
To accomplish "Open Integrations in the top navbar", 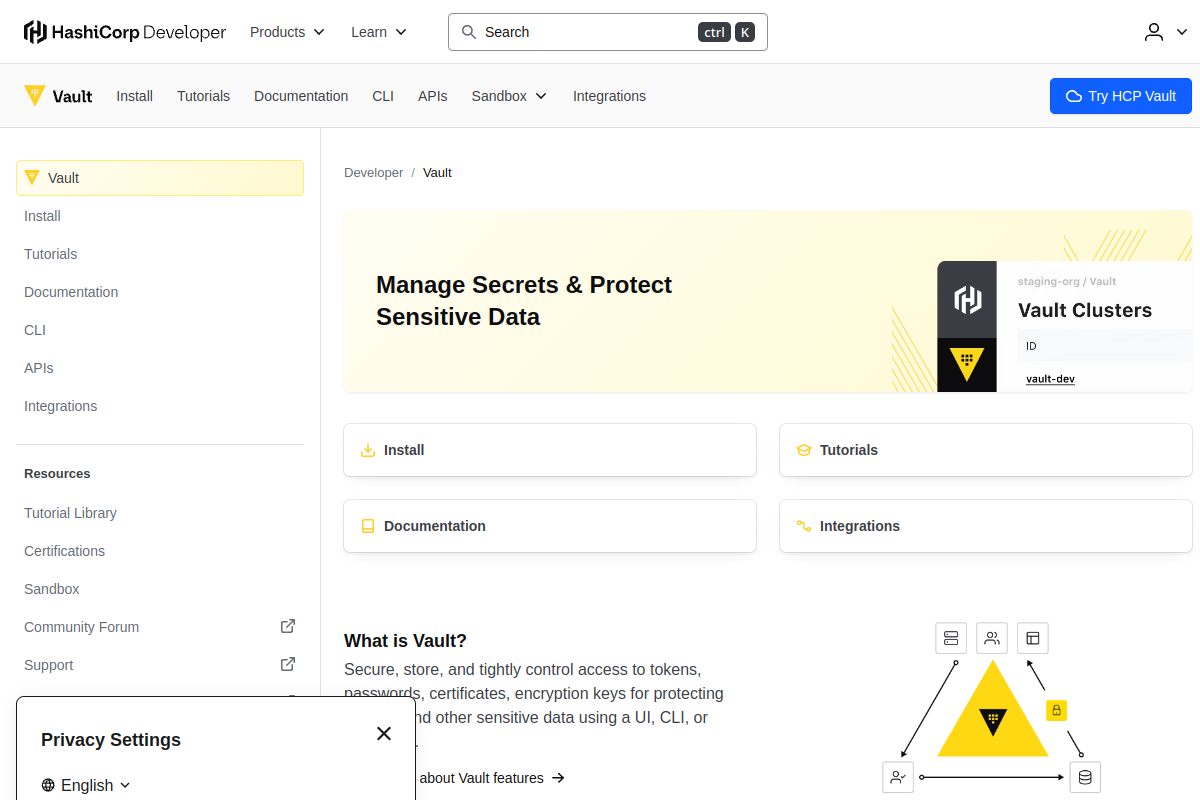I will pyautogui.click(x=609, y=96).
